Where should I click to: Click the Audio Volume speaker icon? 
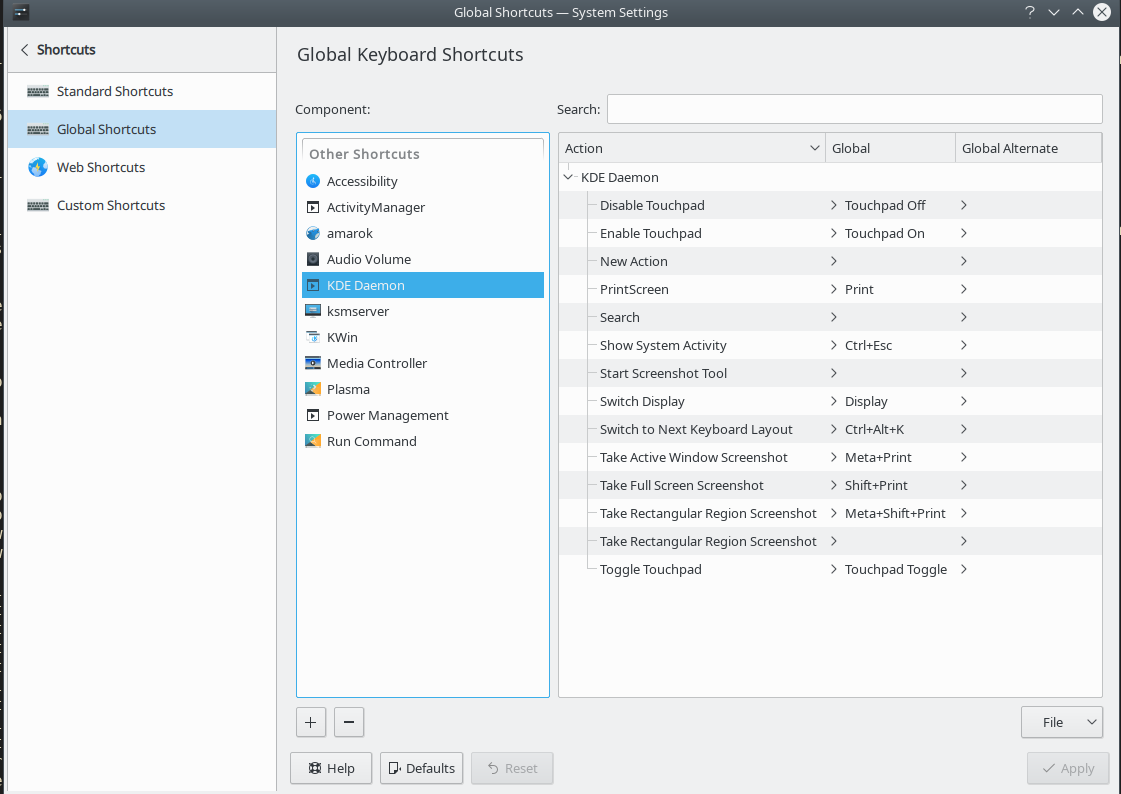[x=312, y=259]
